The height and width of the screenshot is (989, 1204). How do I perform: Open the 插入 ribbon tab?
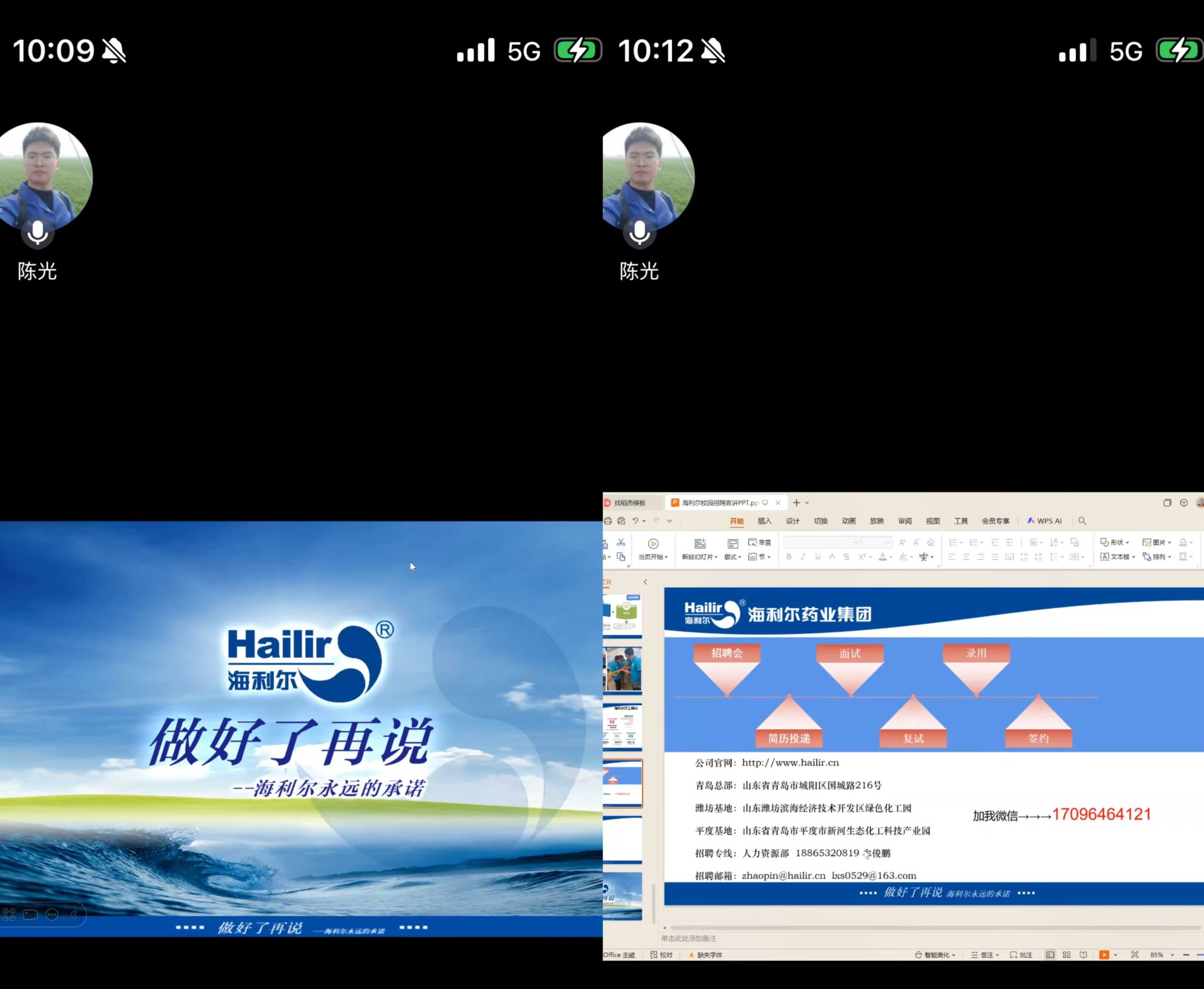[x=764, y=521]
